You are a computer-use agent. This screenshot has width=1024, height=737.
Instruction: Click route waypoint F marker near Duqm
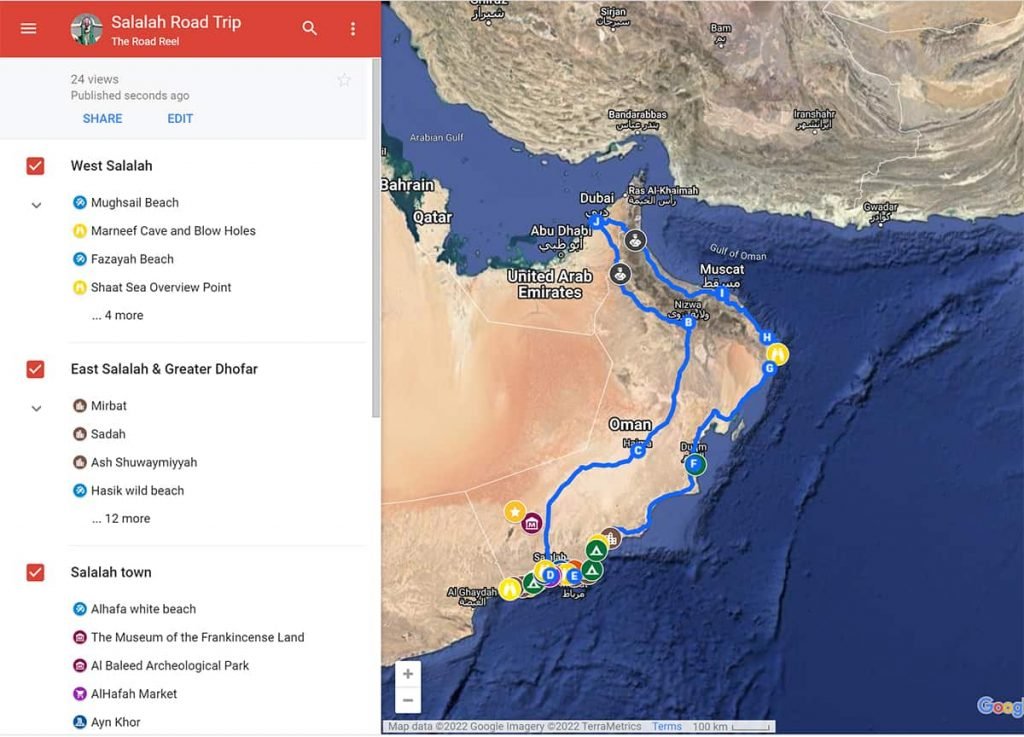tap(695, 463)
